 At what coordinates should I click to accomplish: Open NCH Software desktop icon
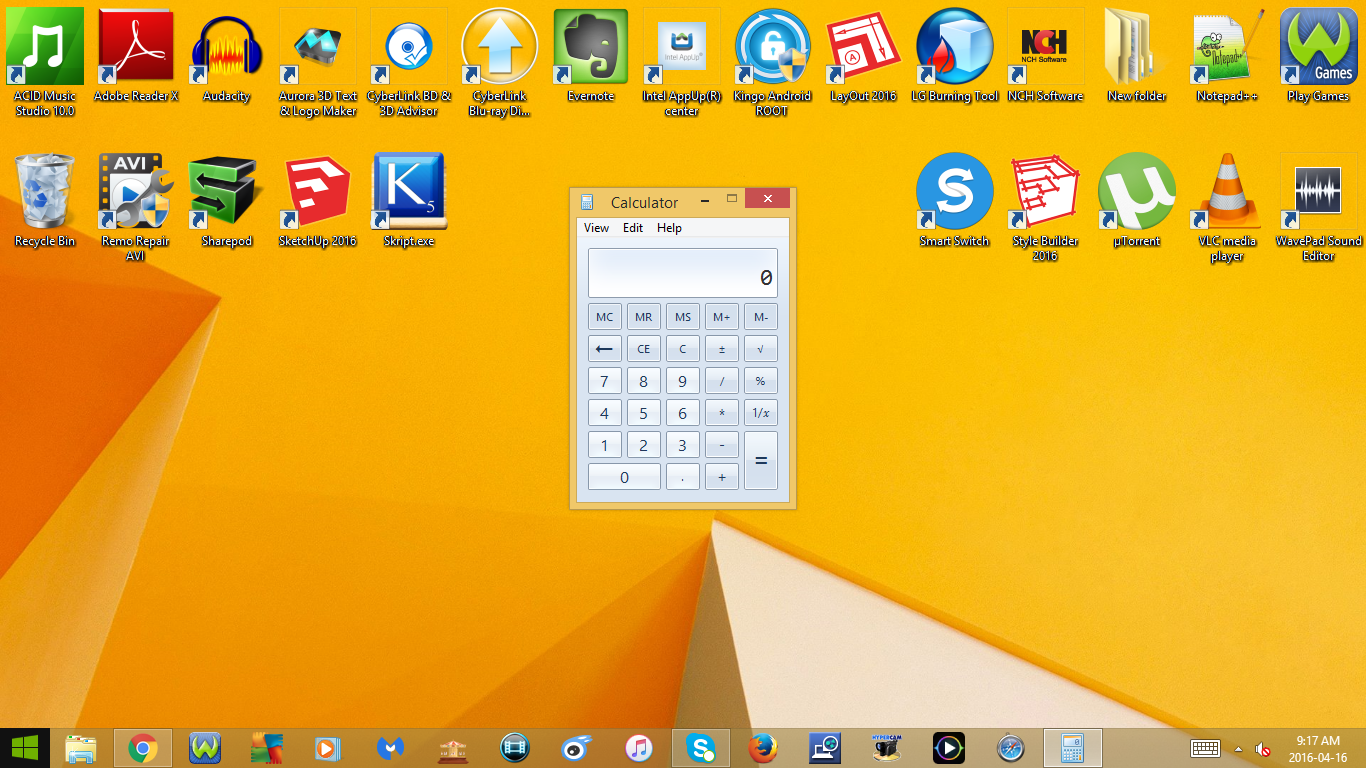pos(1046,55)
